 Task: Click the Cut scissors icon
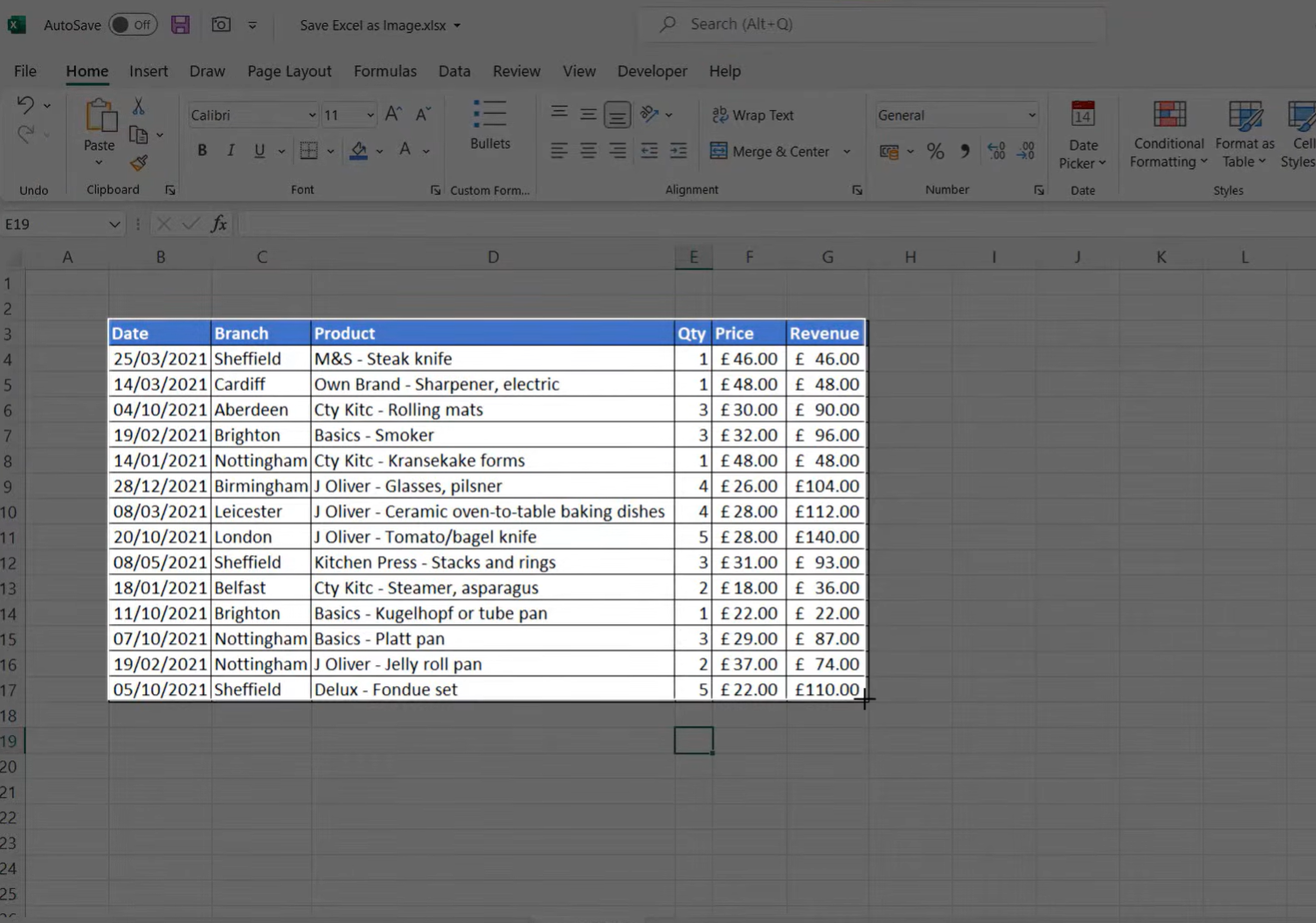(138, 106)
